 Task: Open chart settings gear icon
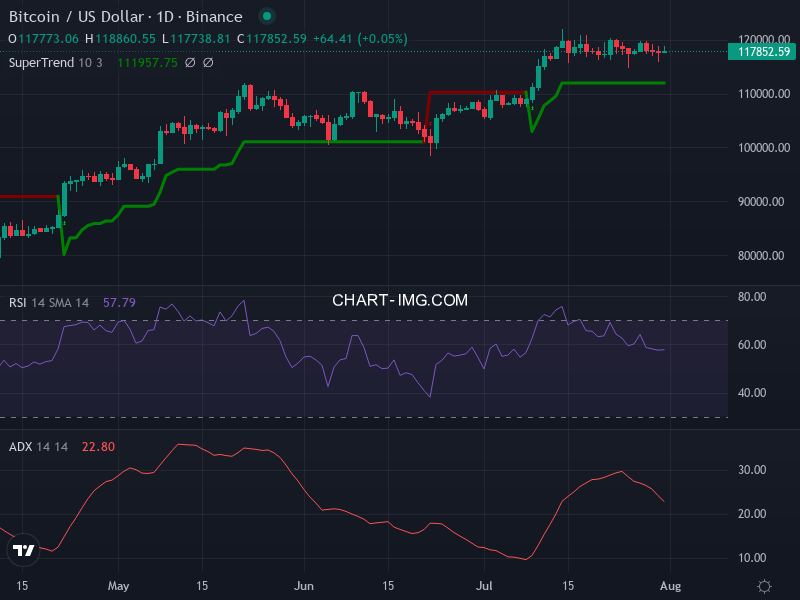point(764,586)
